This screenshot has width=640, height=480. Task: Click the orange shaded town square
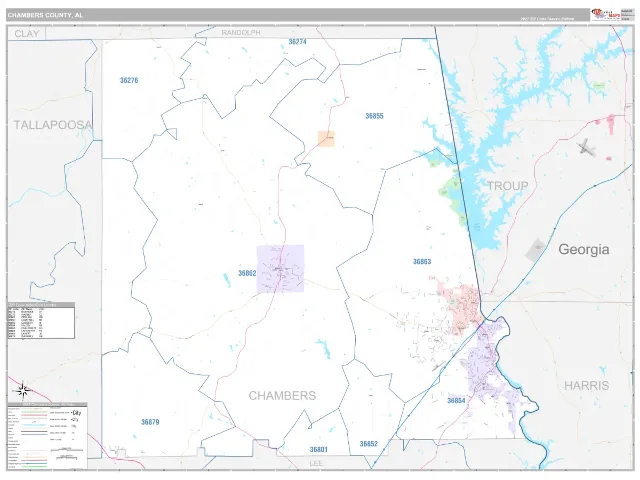click(x=326, y=139)
